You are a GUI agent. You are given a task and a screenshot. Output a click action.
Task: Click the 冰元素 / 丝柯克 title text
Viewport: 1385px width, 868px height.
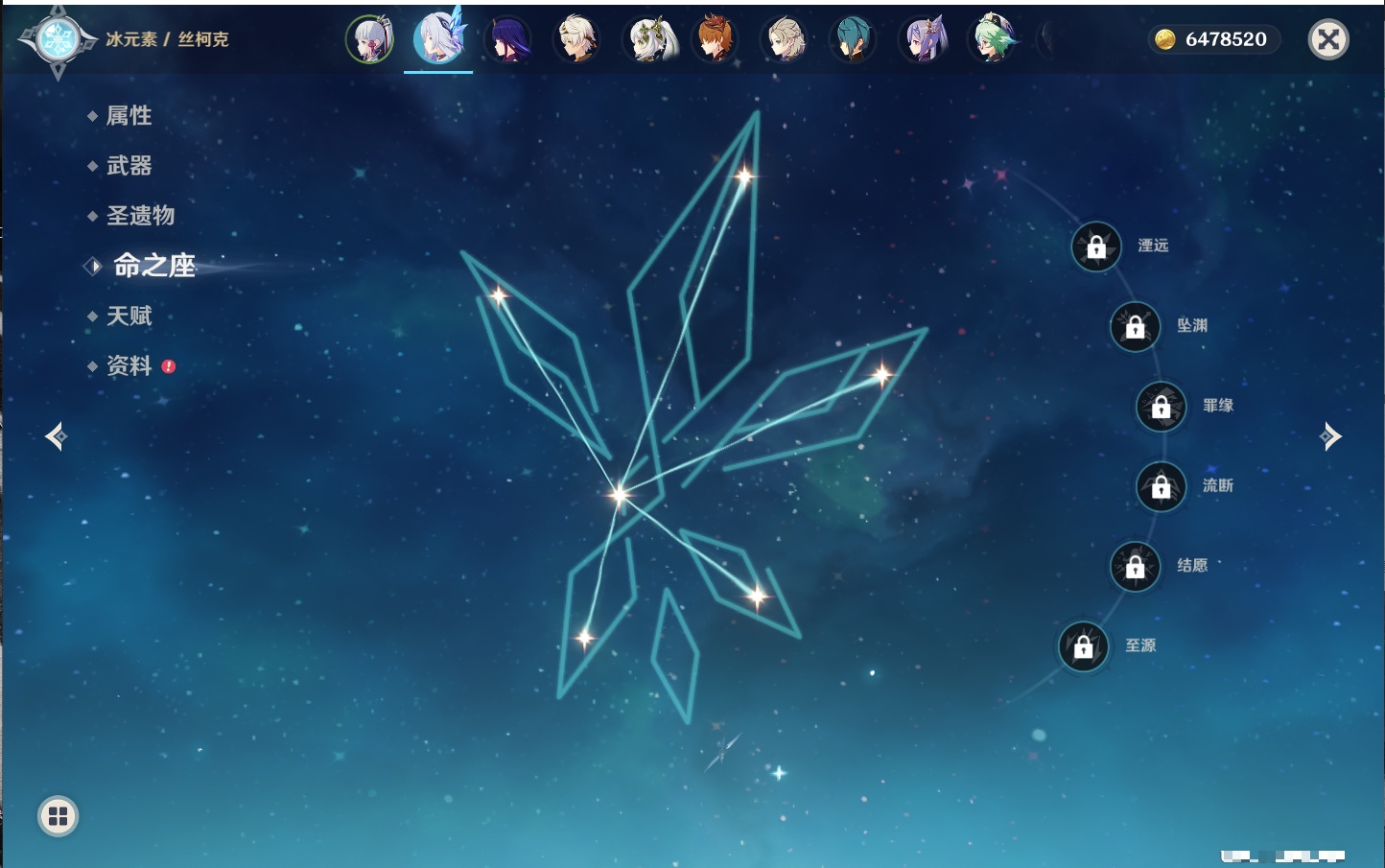(167, 39)
